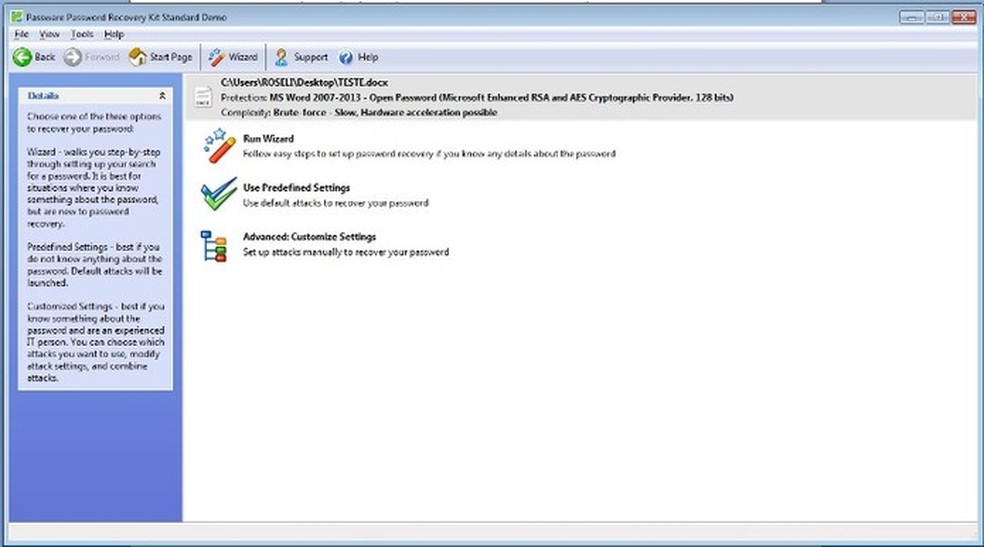Viewport: 984px width, 547px height.
Task: Click the Run Wizard link
Action: tap(268, 139)
